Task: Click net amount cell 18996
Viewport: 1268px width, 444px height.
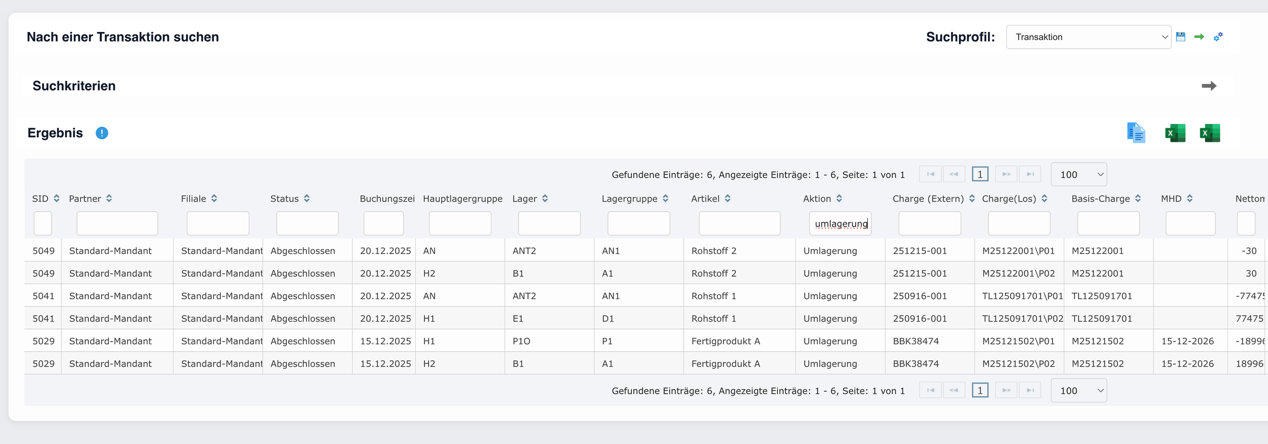Action: click(1250, 364)
